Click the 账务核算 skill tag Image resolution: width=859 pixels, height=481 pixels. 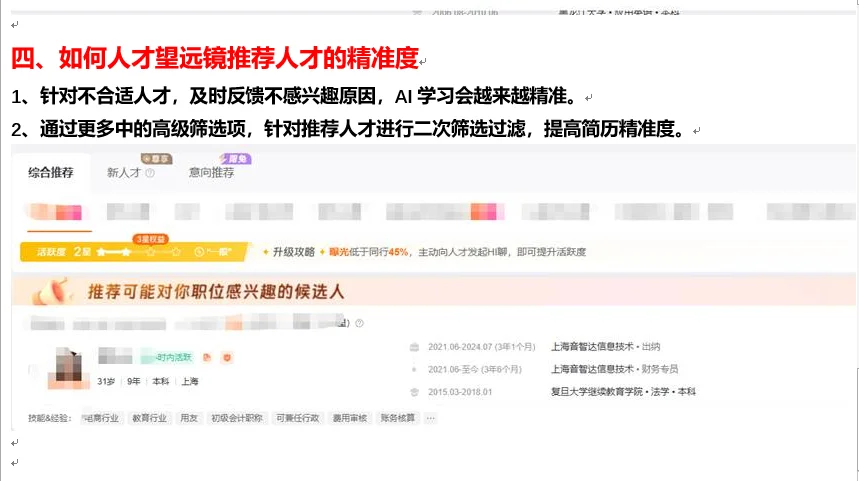tap(398, 418)
